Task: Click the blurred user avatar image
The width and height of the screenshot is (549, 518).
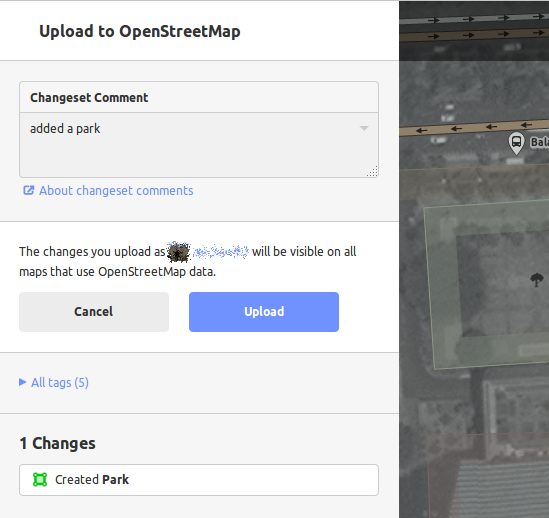Action: (179, 252)
